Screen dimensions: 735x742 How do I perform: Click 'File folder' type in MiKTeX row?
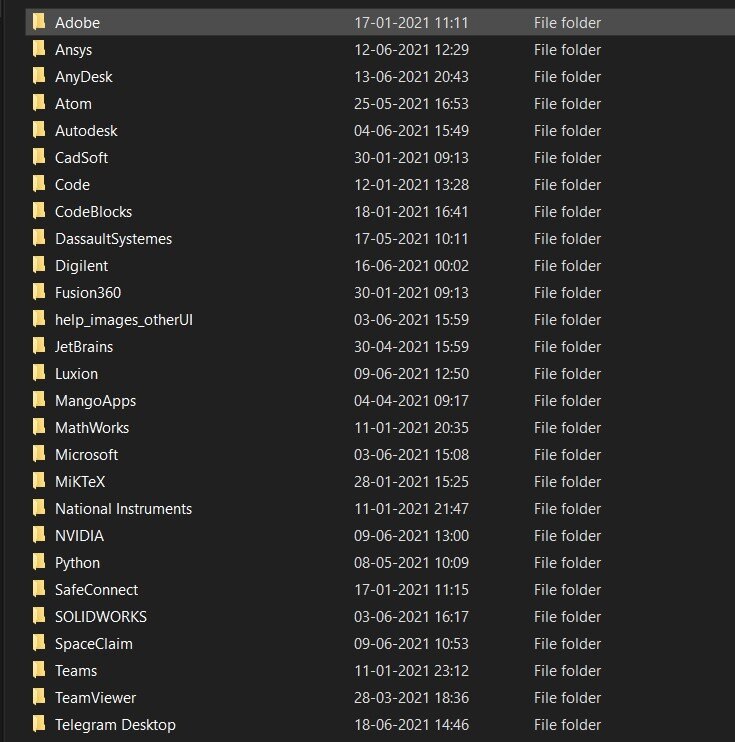point(567,482)
